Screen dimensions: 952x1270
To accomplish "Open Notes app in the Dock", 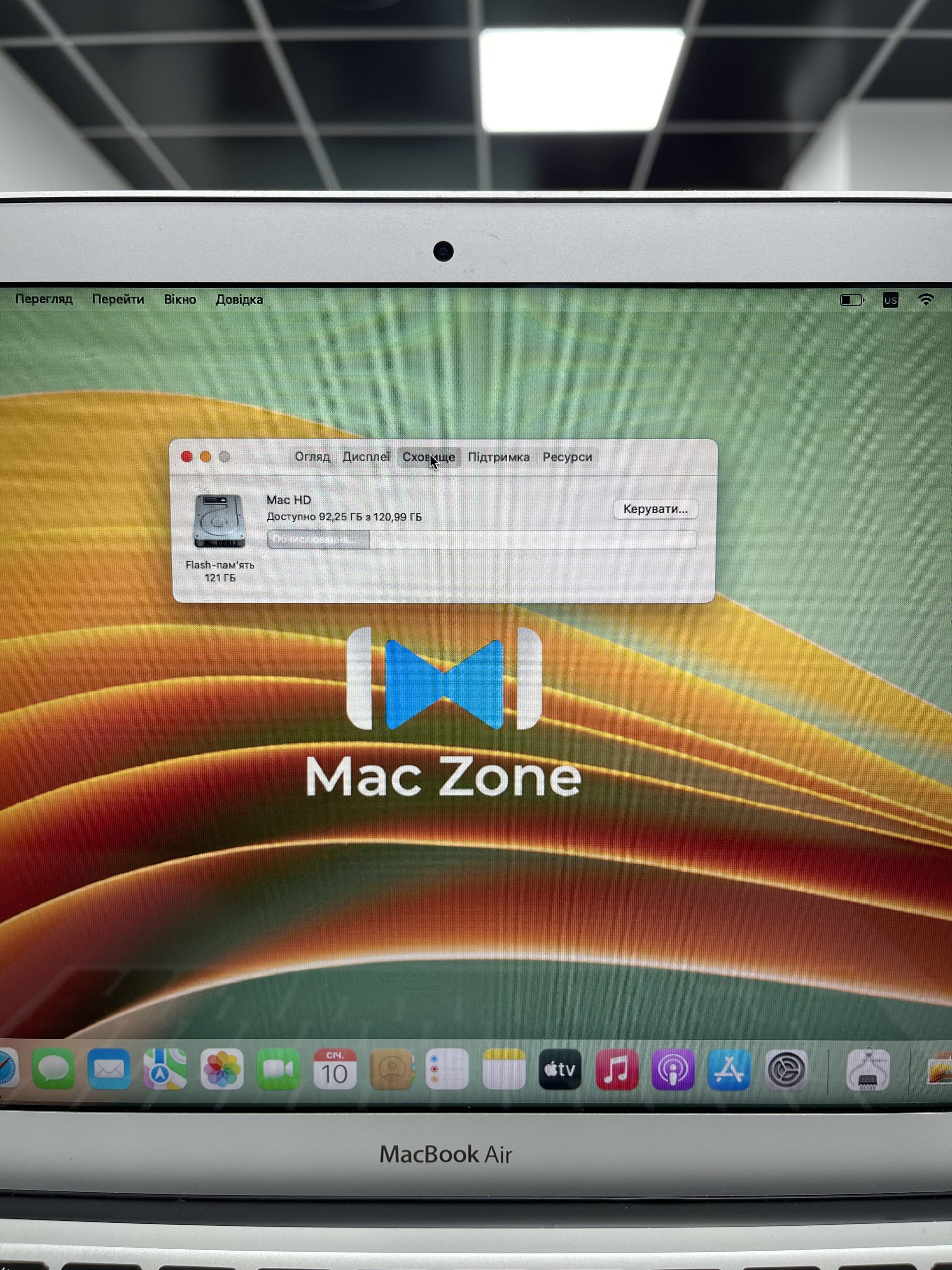I will [x=504, y=1069].
